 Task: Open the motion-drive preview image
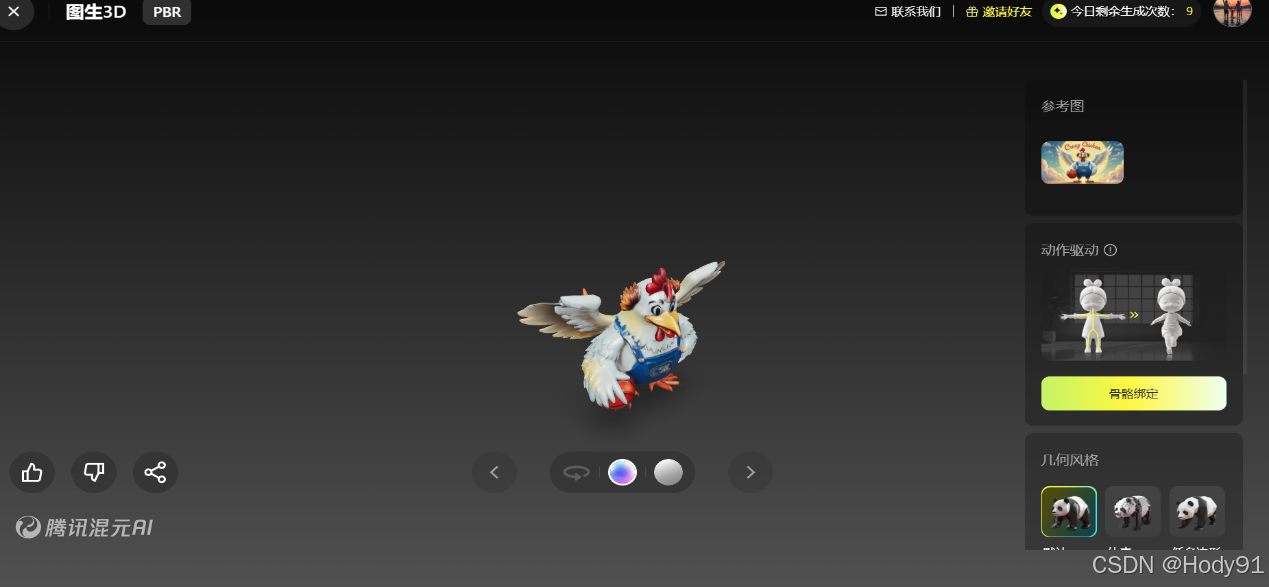tap(1133, 316)
